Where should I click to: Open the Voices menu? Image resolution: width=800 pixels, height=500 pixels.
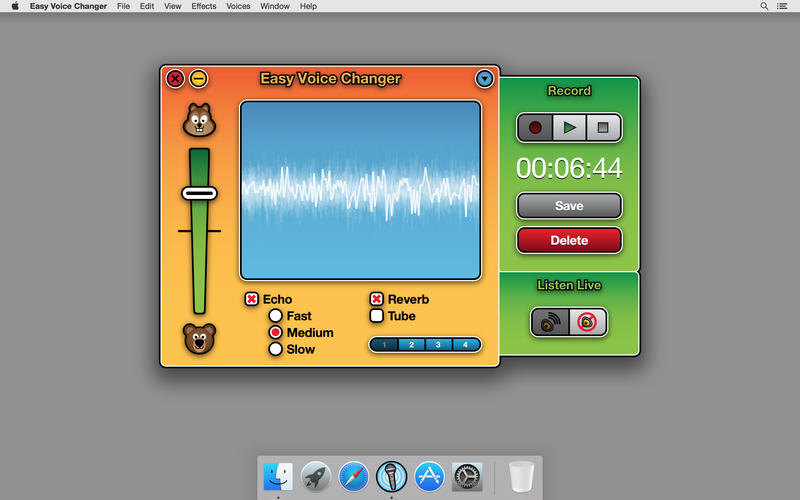(238, 6)
